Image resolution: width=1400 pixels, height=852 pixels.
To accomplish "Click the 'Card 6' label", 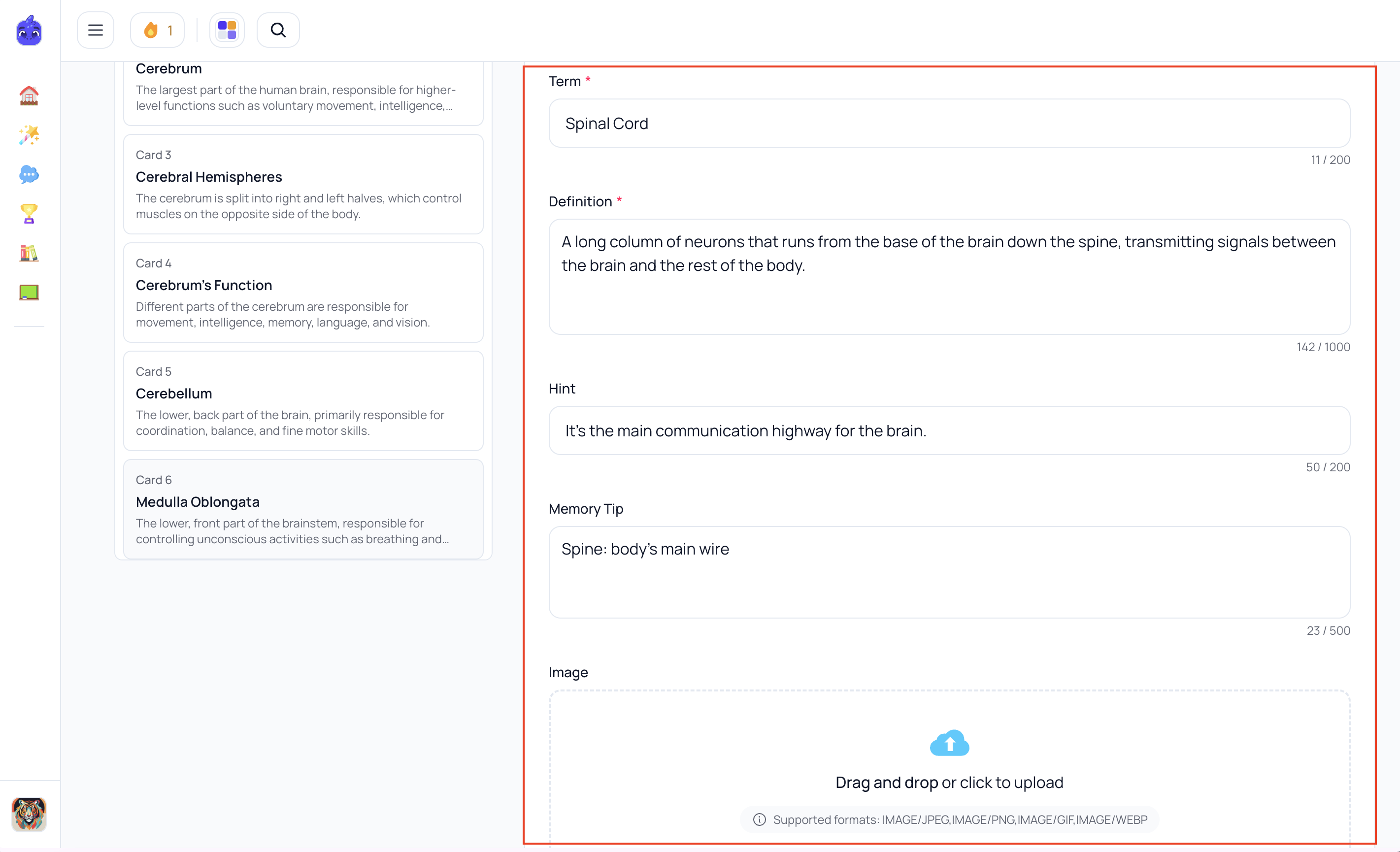I will (x=153, y=480).
